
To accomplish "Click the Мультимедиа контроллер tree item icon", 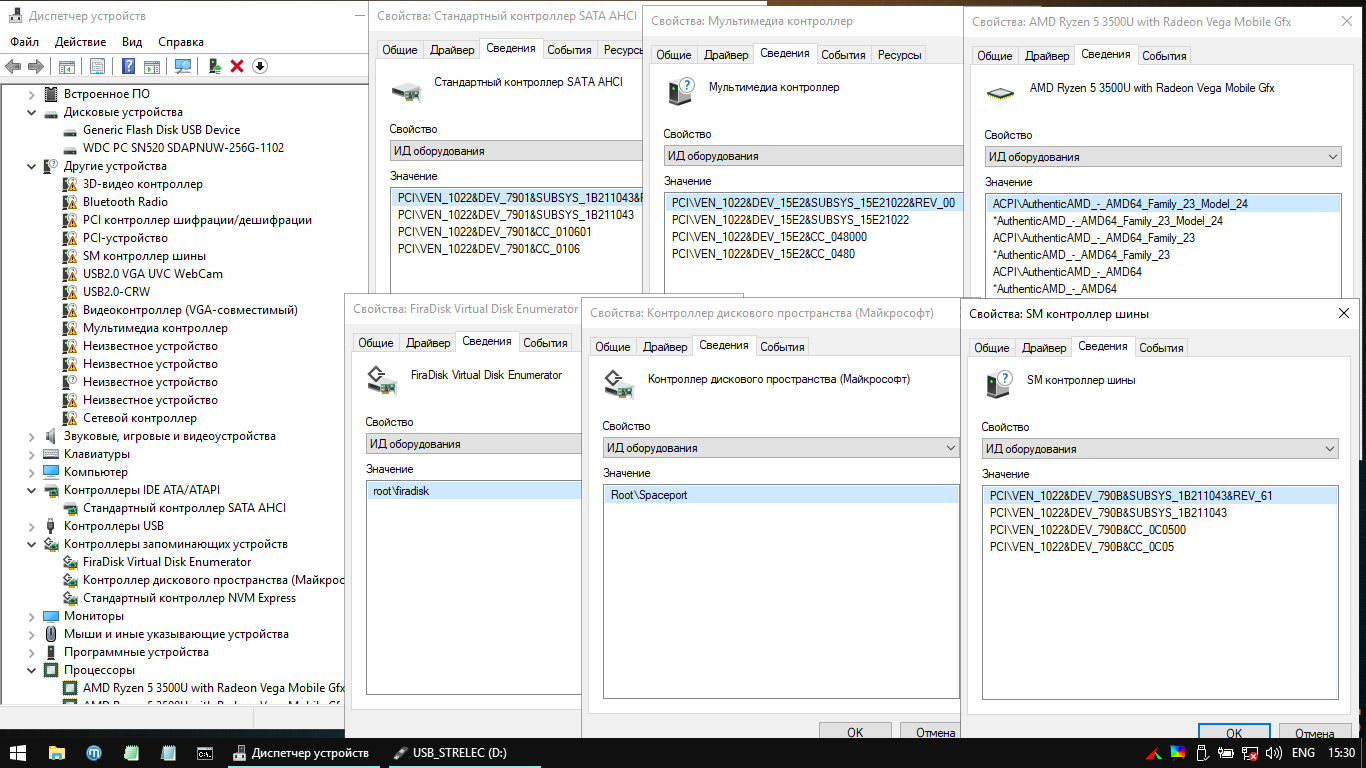I will click(70, 328).
